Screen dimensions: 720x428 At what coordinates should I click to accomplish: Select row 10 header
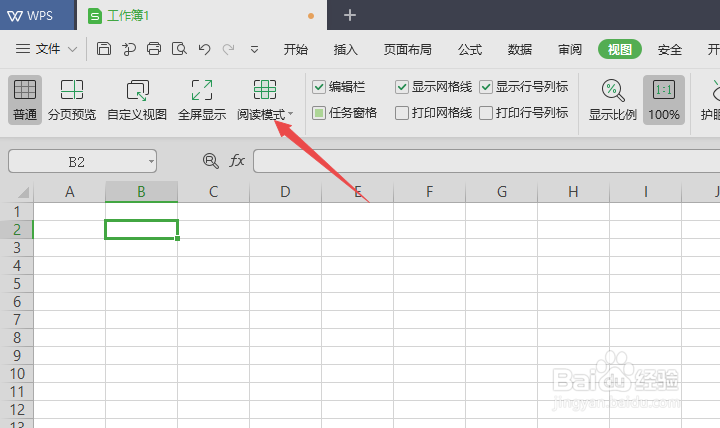[17, 373]
